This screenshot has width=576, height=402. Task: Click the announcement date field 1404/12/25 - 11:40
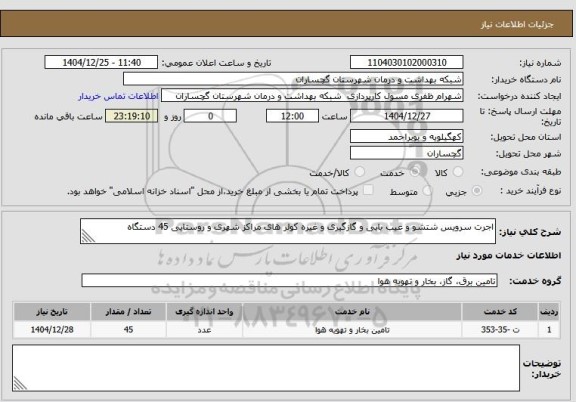(x=101, y=62)
